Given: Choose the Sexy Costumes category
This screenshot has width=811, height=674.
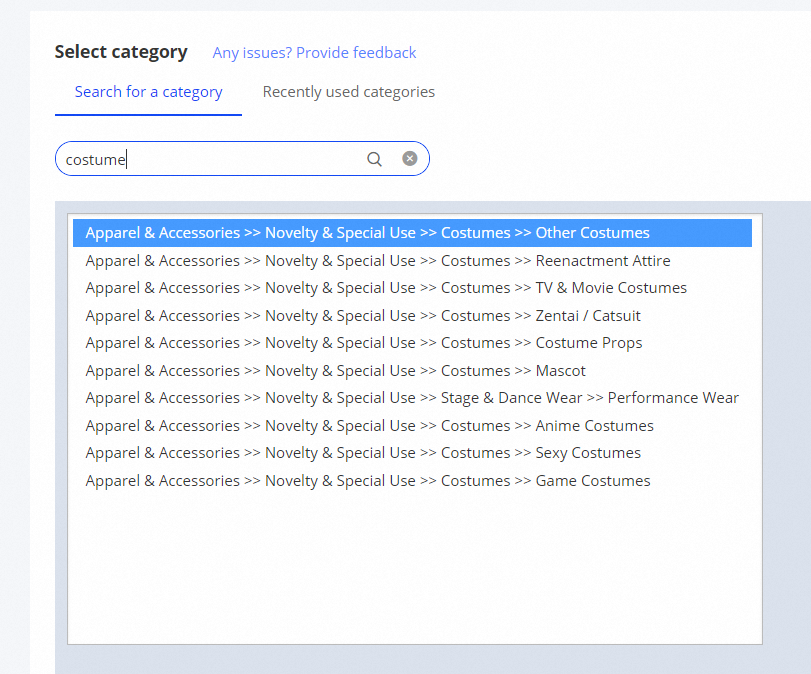Looking at the screenshot, I should (x=363, y=453).
